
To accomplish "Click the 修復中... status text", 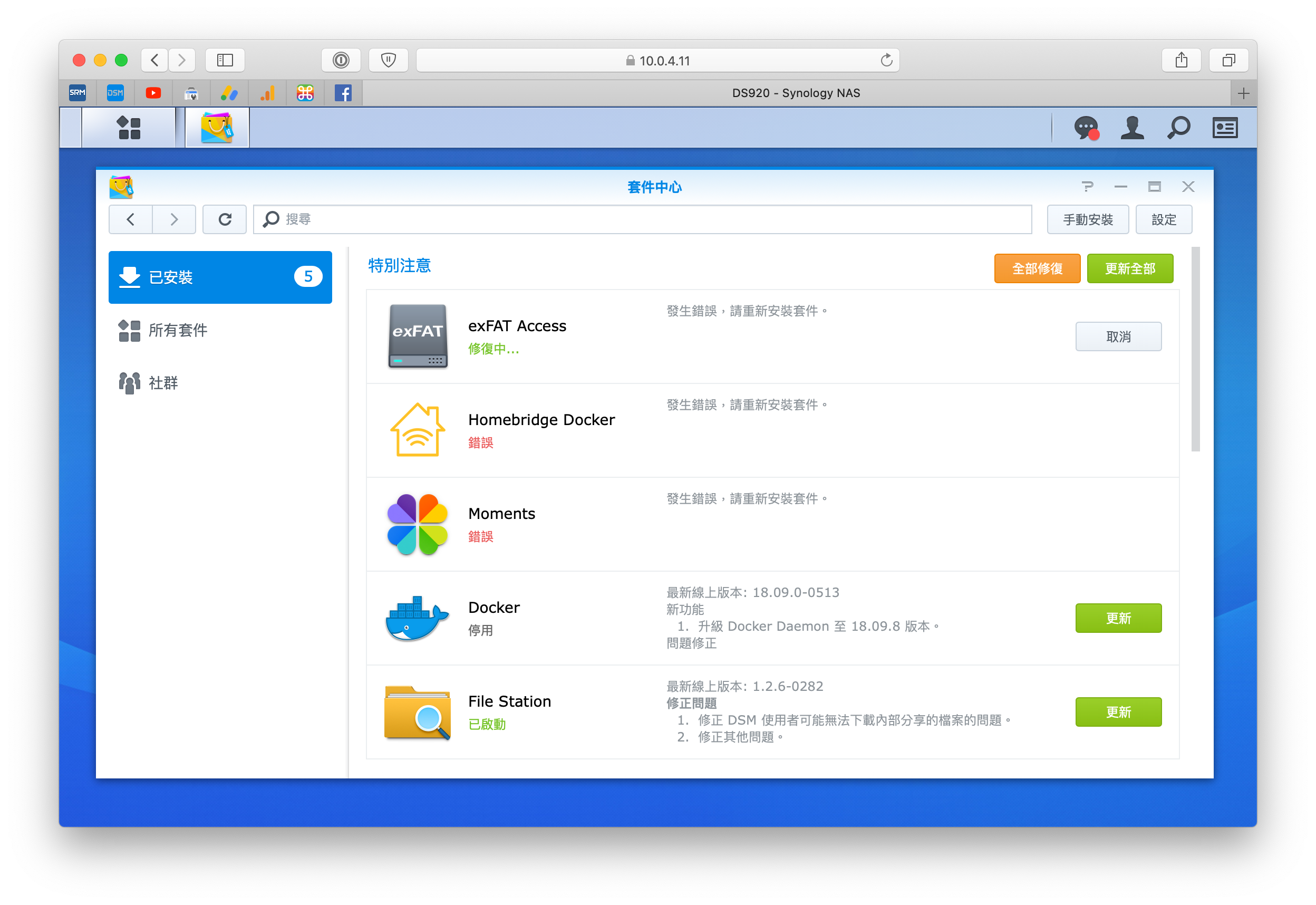I will click(x=493, y=349).
